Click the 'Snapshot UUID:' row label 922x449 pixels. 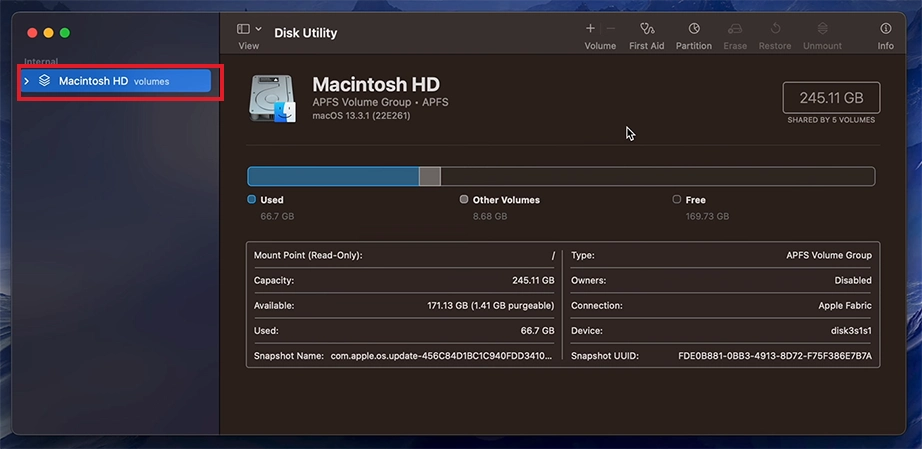pyautogui.click(x=605, y=356)
